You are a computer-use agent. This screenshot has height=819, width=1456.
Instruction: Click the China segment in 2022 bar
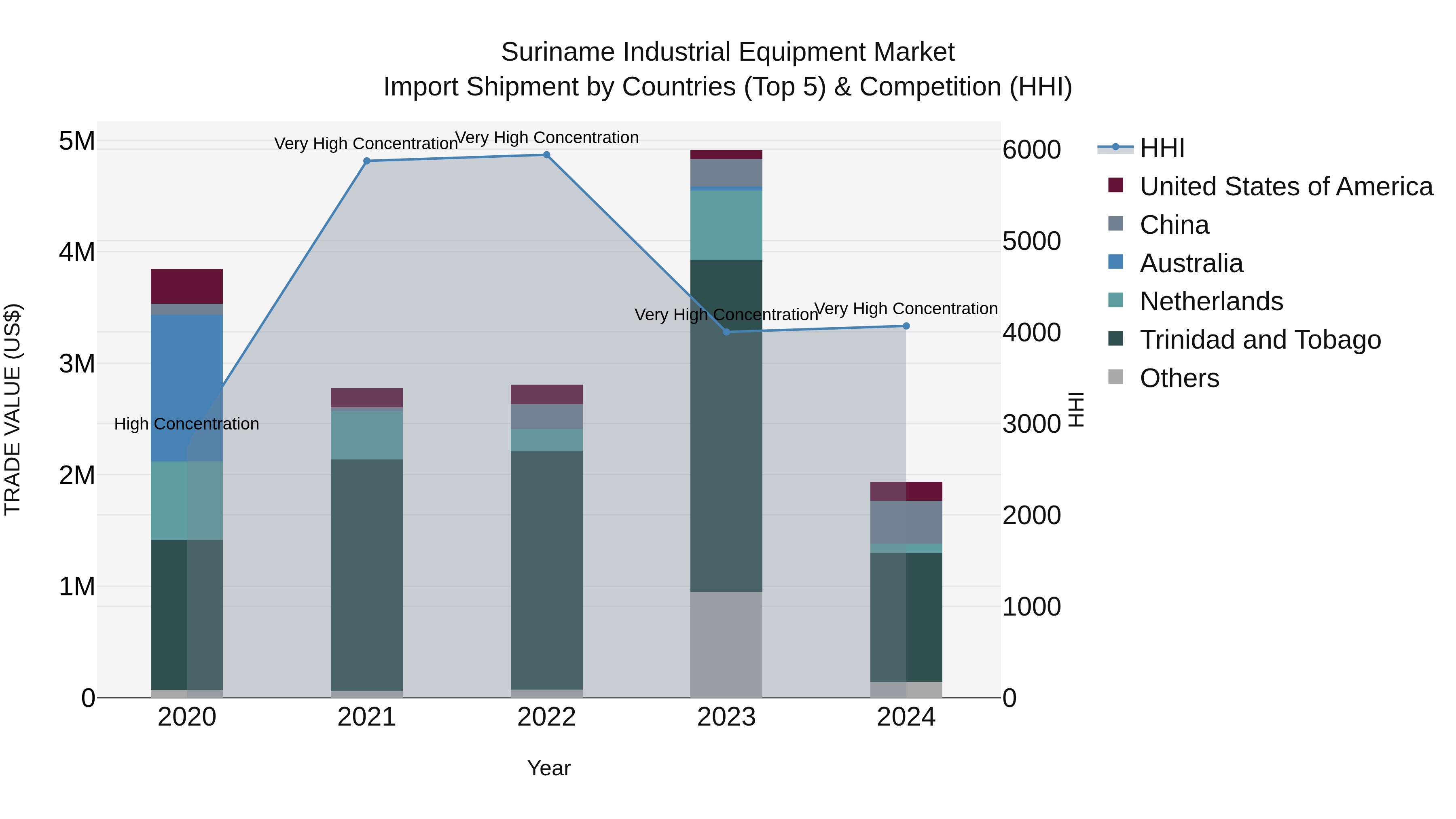point(546,417)
